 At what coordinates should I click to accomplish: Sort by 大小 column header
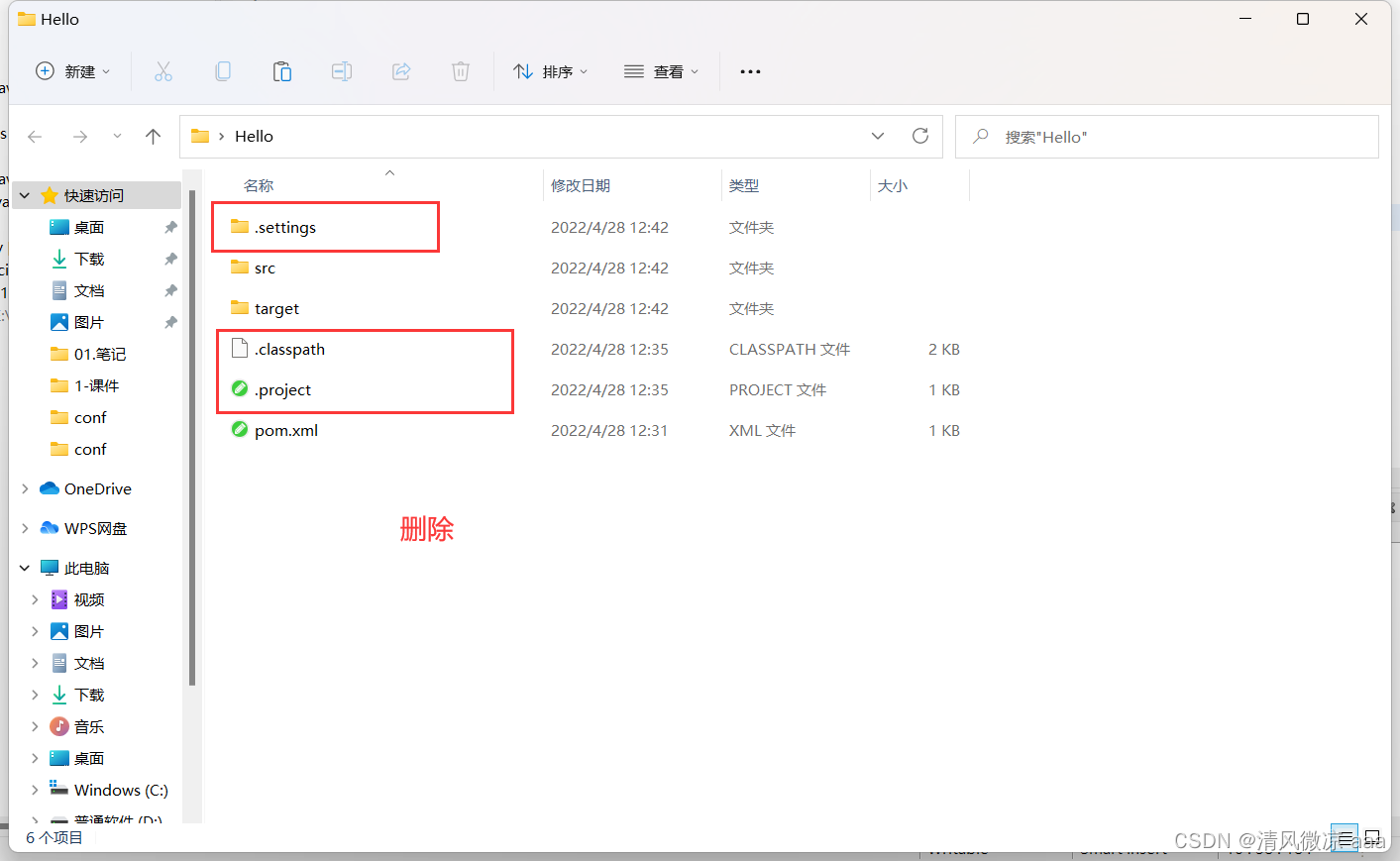click(893, 186)
